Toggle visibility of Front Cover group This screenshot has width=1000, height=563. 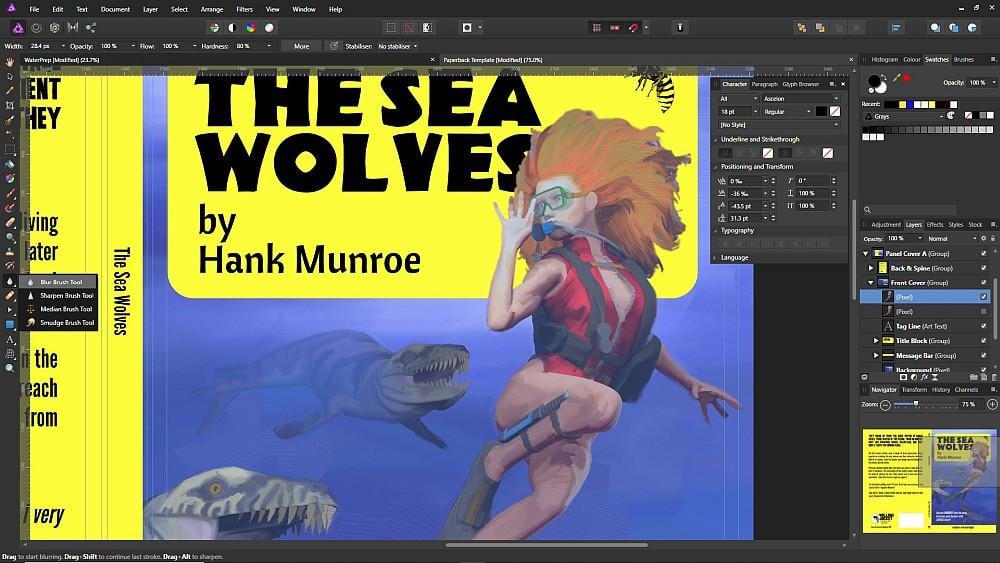(983, 282)
